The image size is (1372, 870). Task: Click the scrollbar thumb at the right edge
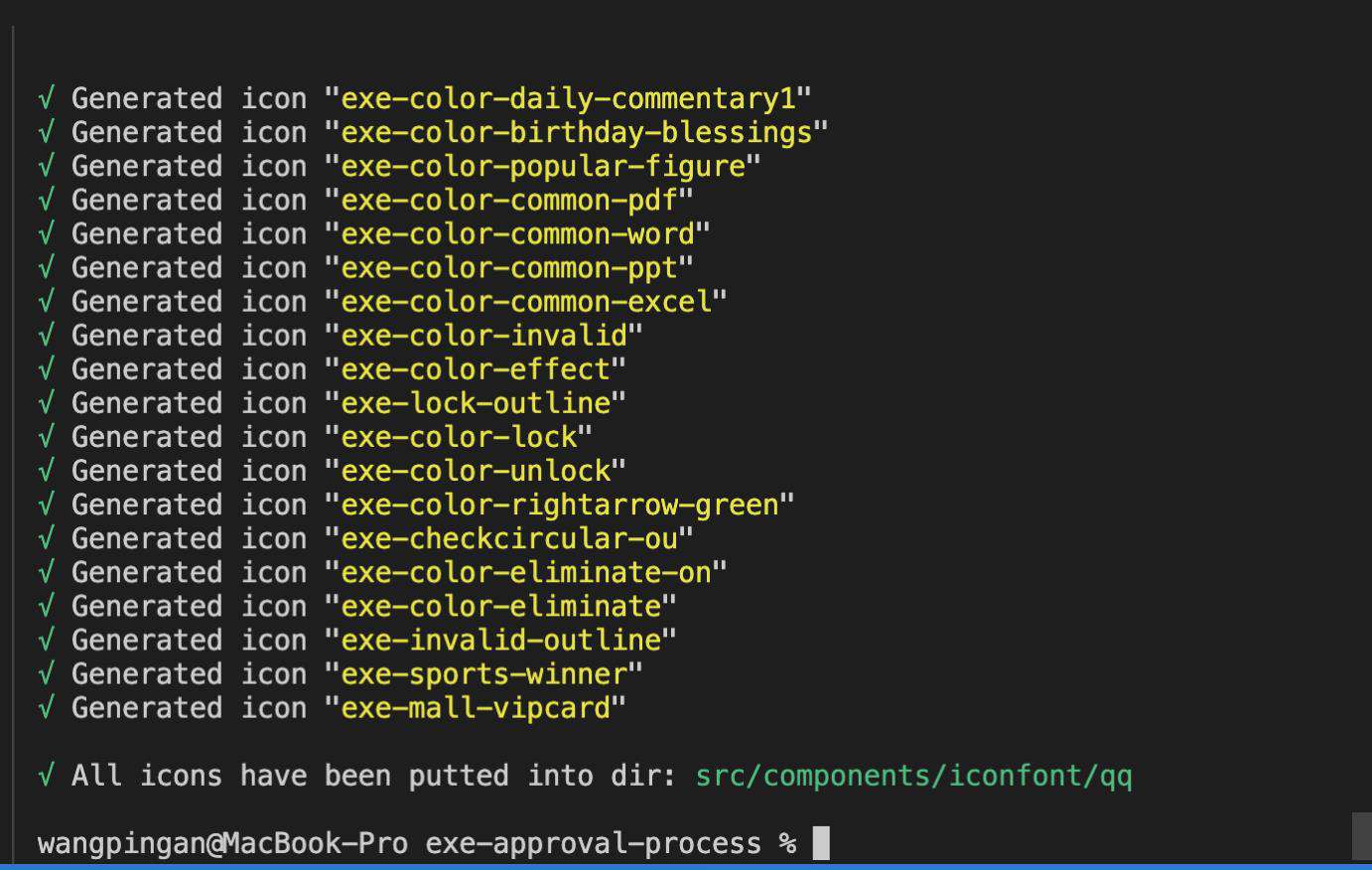tap(1361, 836)
